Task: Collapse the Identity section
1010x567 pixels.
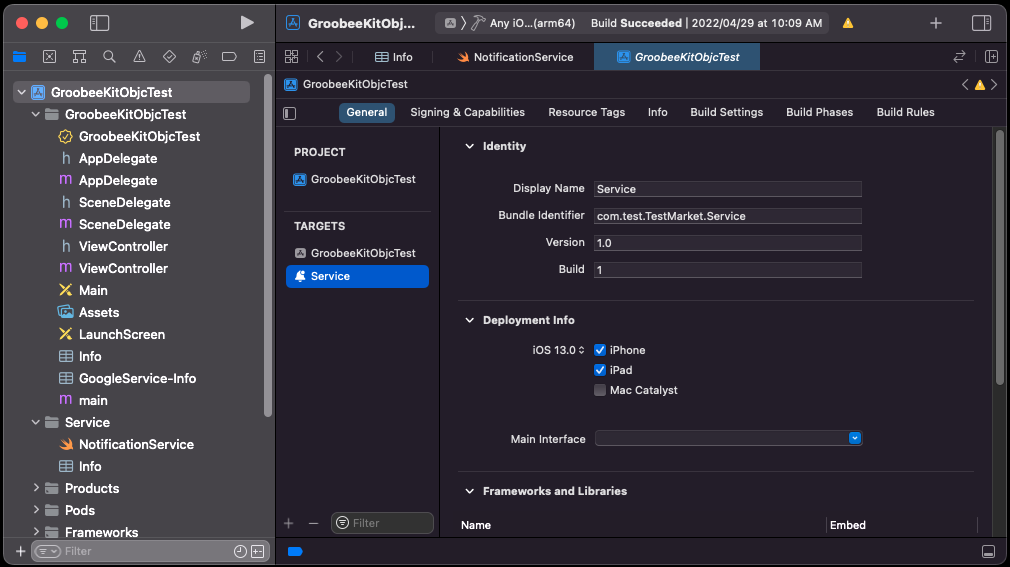Action: point(470,146)
